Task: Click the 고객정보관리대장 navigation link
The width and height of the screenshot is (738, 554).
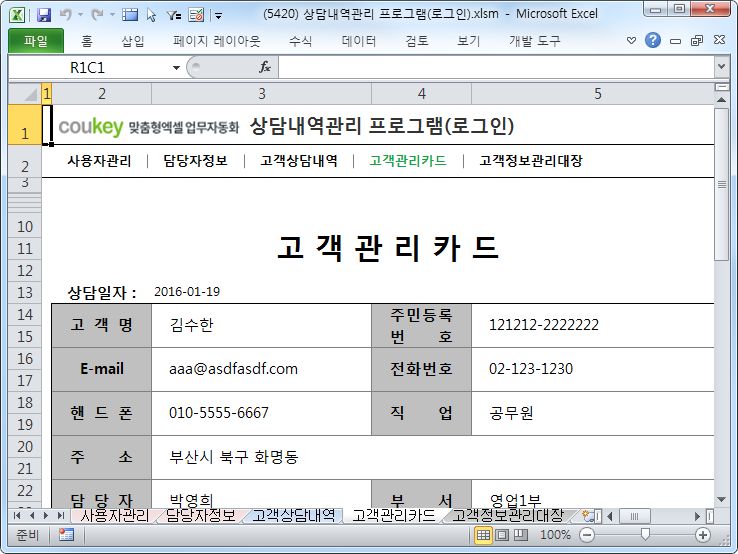Action: click(x=531, y=161)
